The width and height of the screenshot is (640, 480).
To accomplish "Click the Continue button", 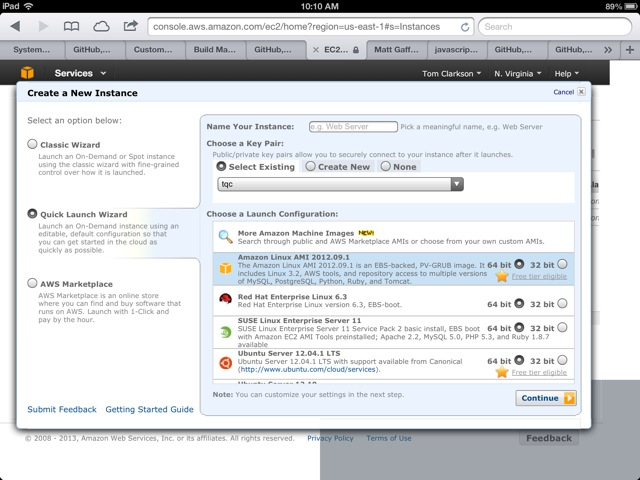I will click(546, 398).
